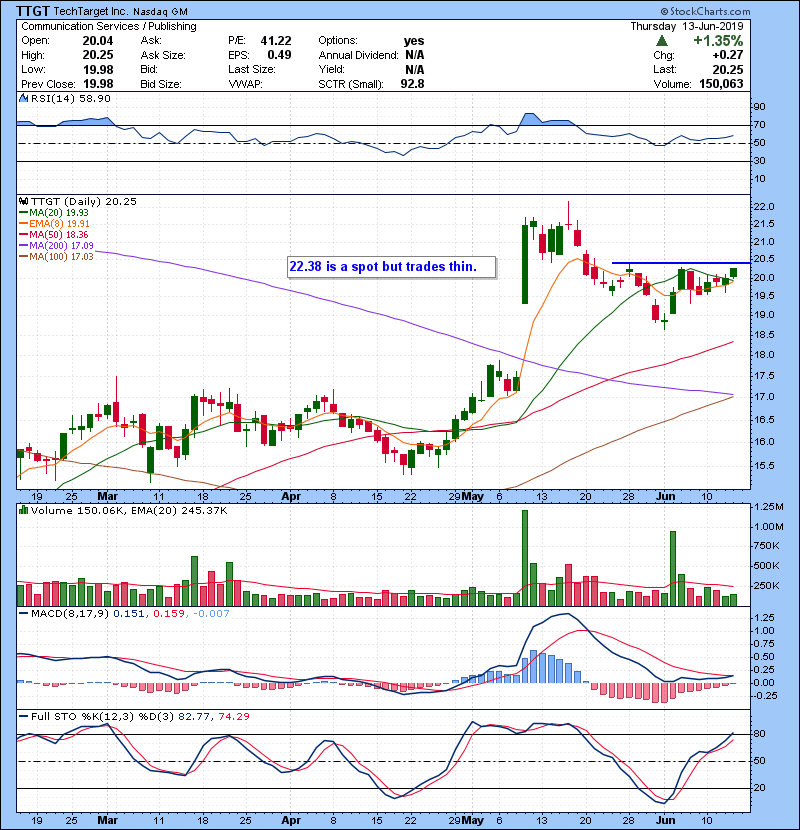The image size is (800, 830).
Task: Click the Volume value '150,063'
Action: pos(721,84)
